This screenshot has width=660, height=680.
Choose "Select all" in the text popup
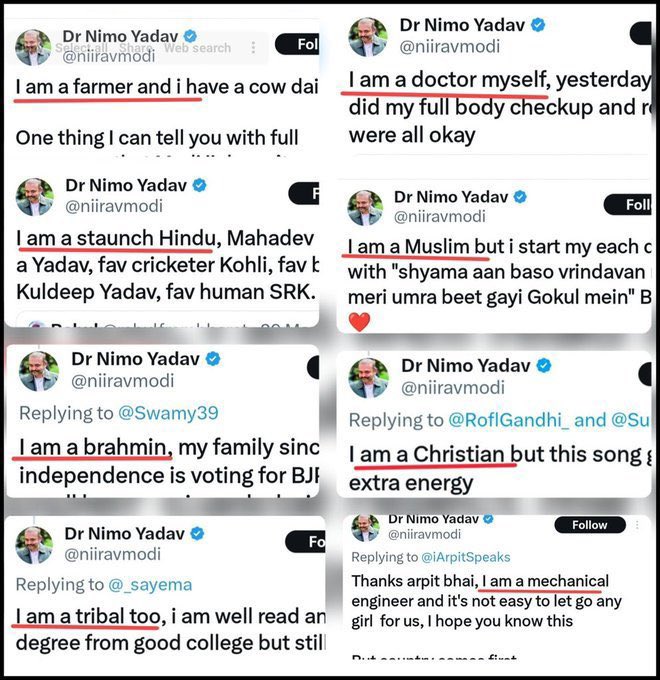coord(81,48)
